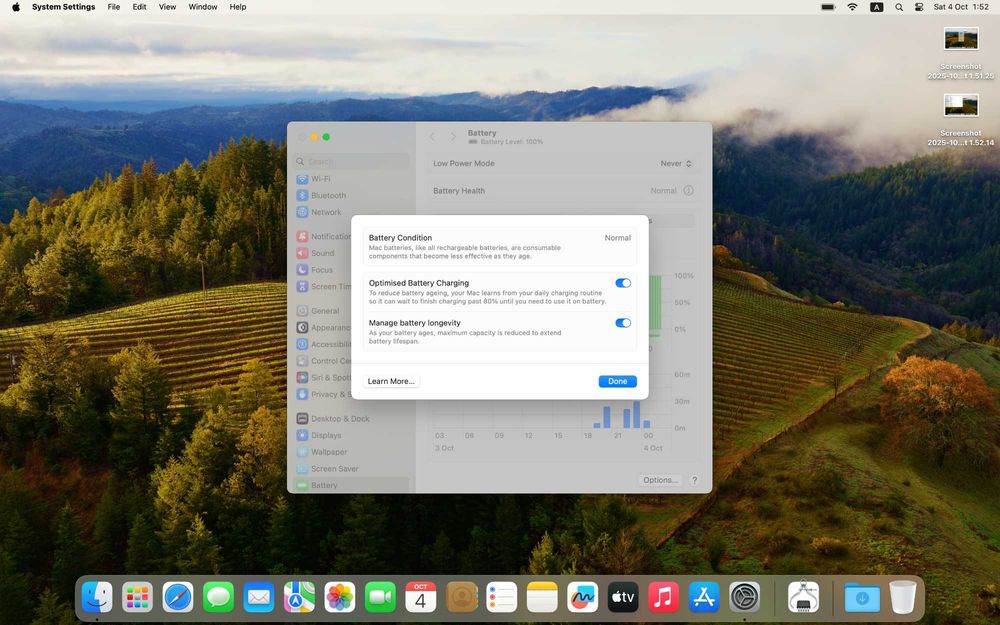1000x625 pixels.
Task: Open Spotlight search from menu bar
Action: [x=899, y=7]
